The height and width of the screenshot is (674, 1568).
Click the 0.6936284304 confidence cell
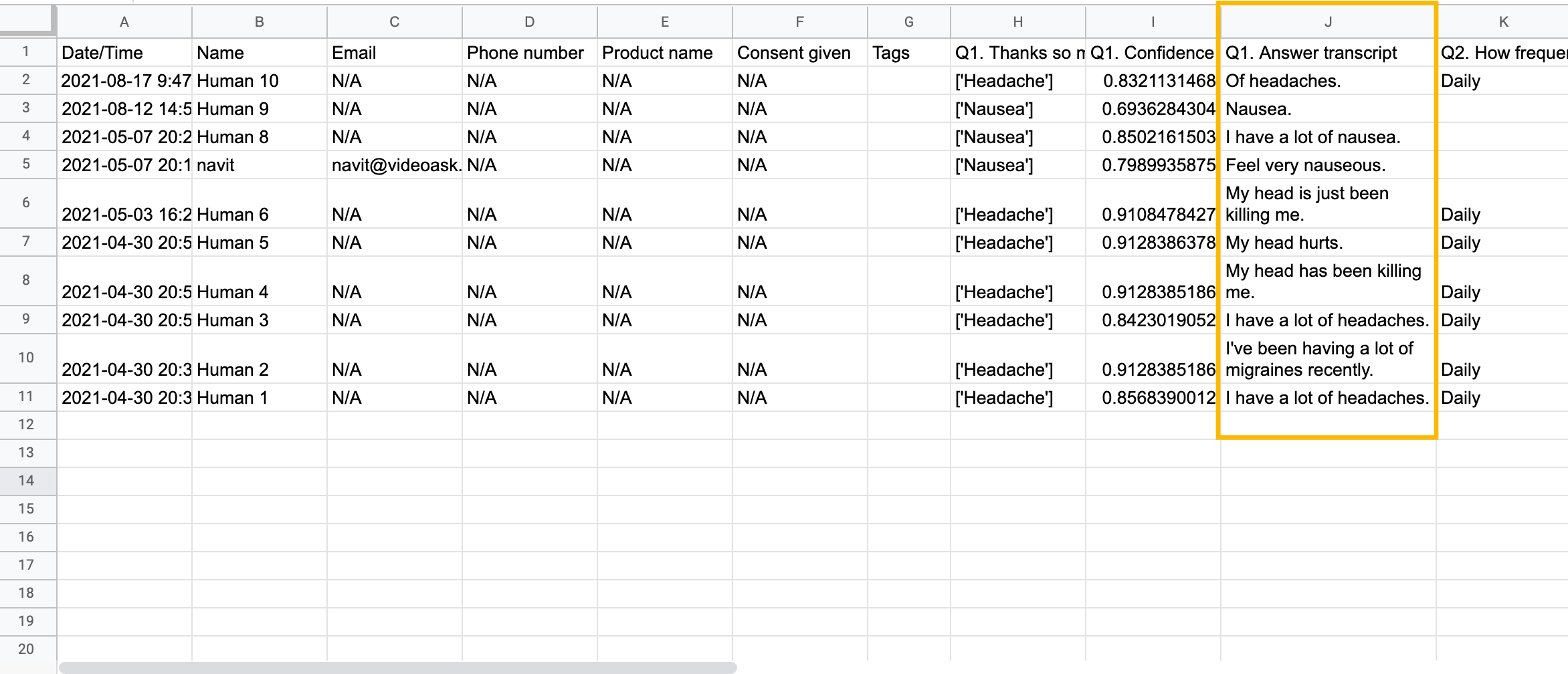coord(1153,109)
